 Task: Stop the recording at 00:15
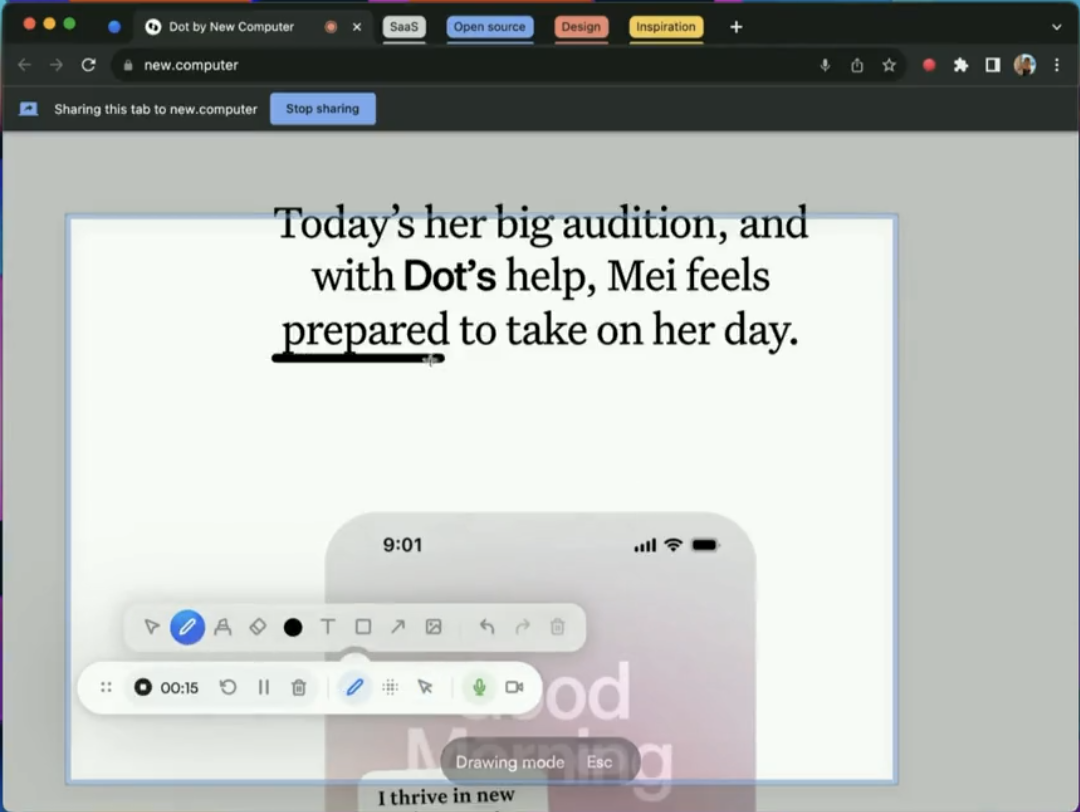[143, 687]
